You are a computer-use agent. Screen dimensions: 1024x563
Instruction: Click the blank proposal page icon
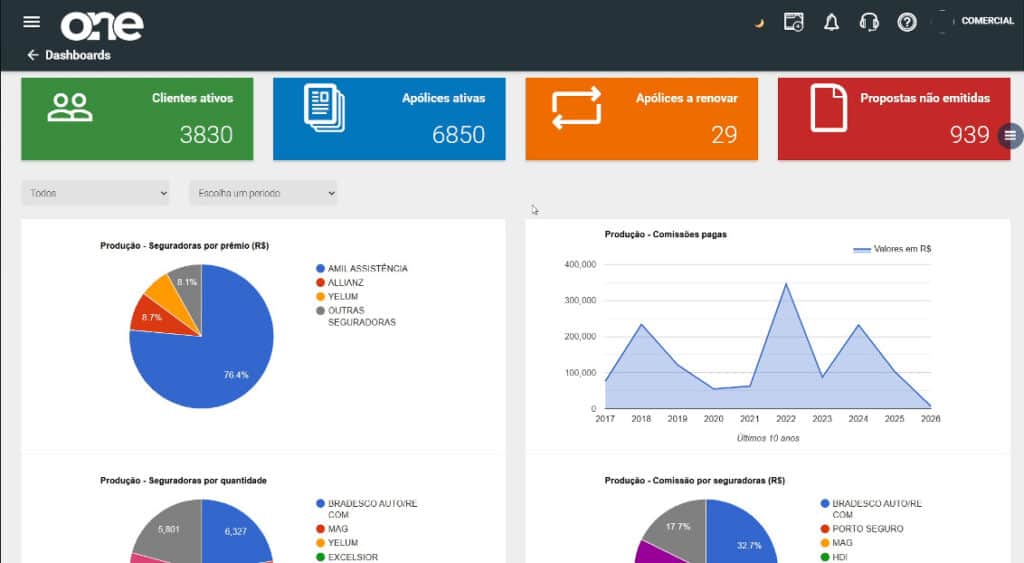[x=829, y=108]
